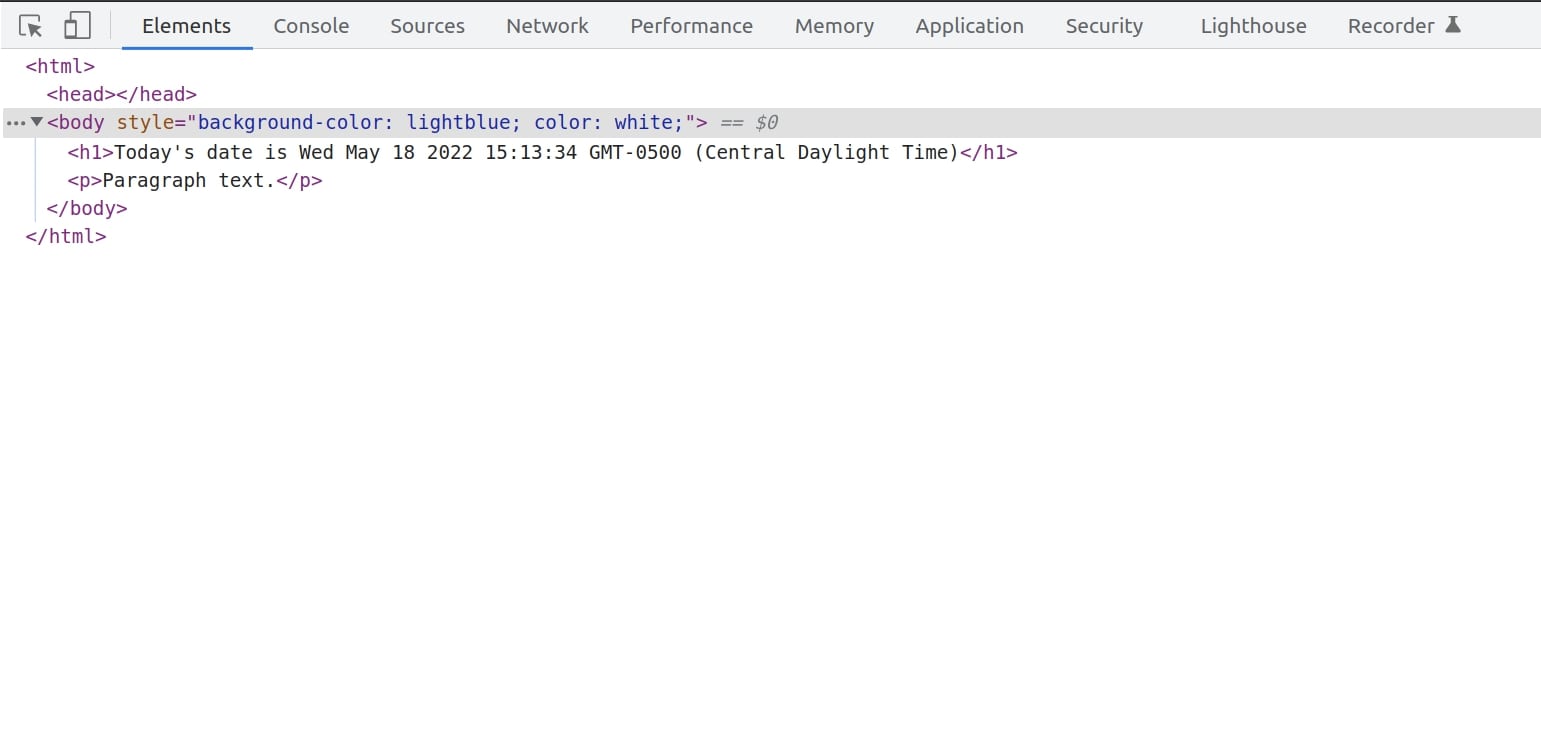Activate the inspect element picker icon

pyautogui.click(x=31, y=26)
